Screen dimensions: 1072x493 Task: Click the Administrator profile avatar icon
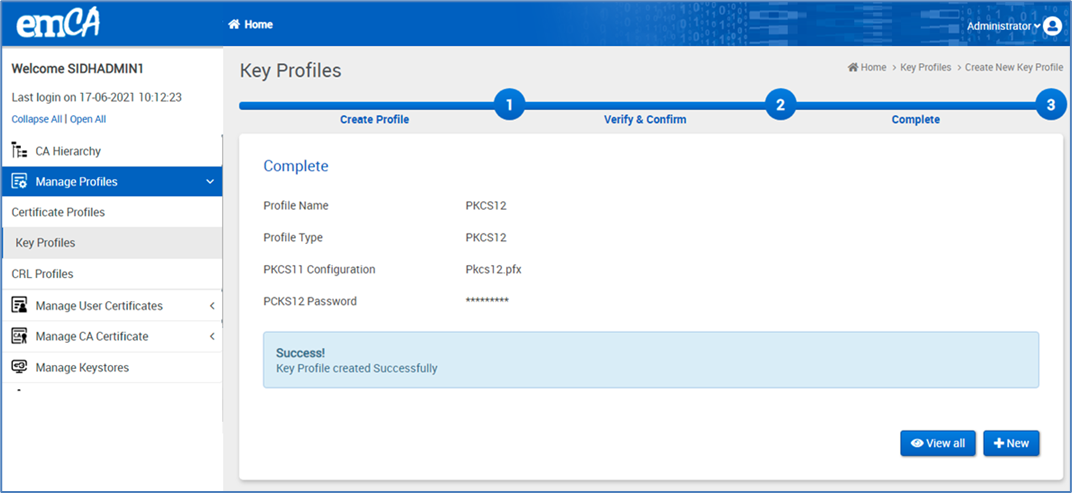tap(1052, 26)
